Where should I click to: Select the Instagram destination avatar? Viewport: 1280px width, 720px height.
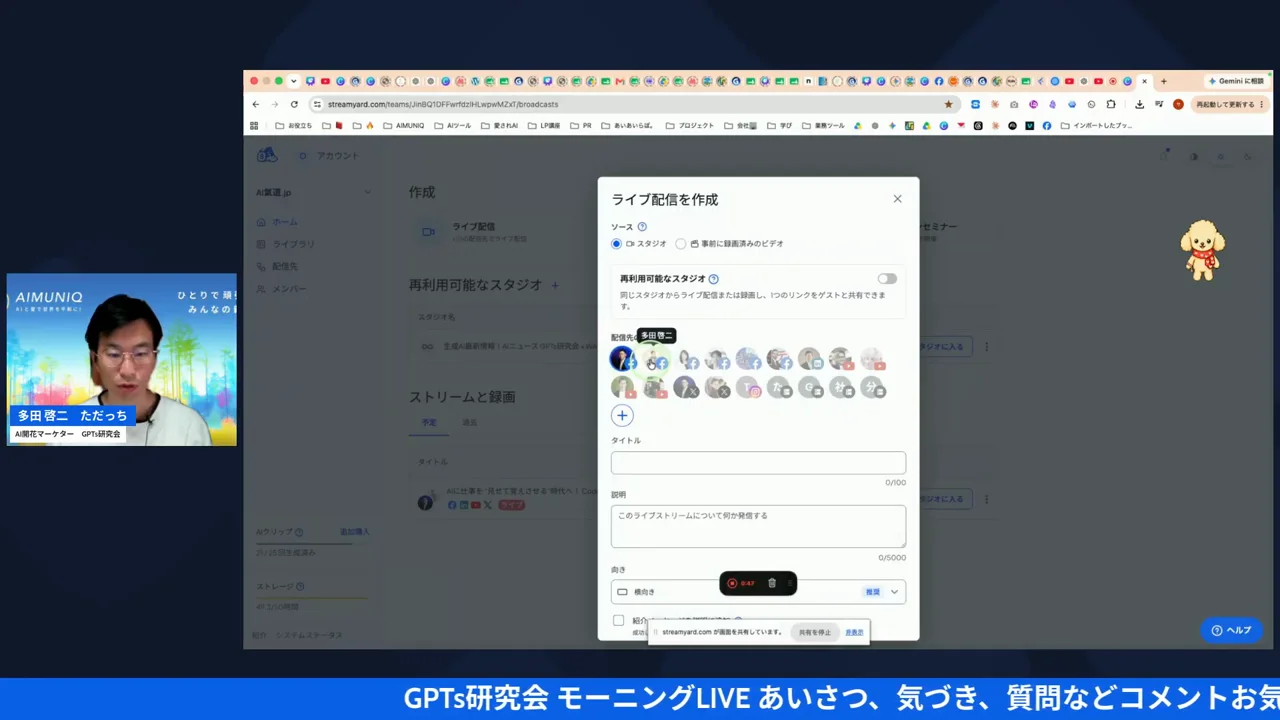click(x=749, y=386)
